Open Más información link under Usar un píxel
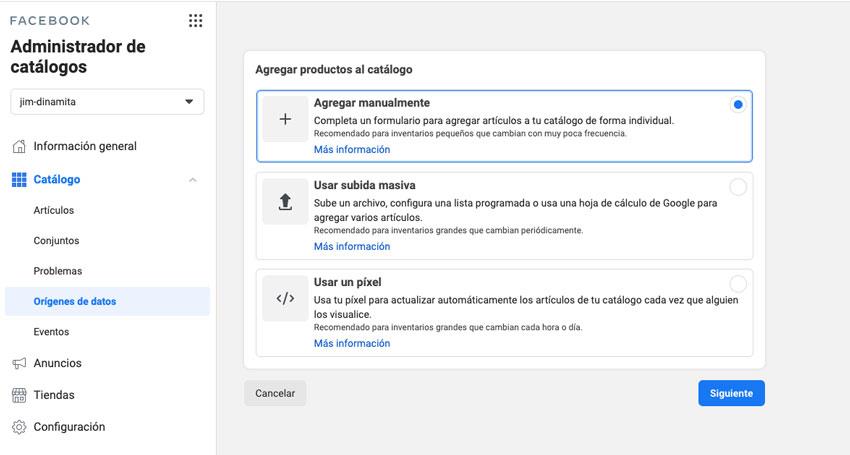 pyautogui.click(x=352, y=343)
